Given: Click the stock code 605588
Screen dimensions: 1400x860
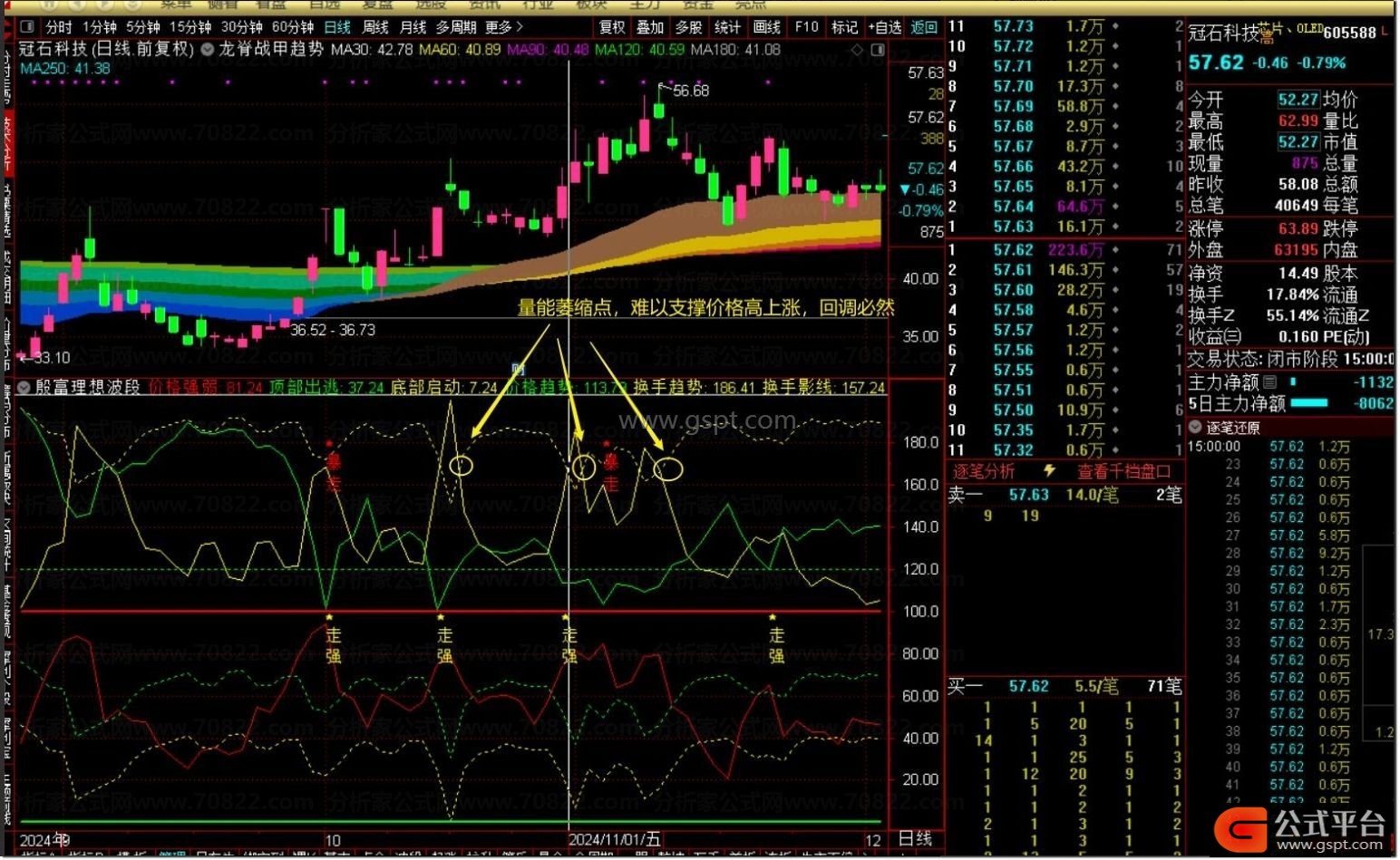Looking at the screenshot, I should [1349, 33].
